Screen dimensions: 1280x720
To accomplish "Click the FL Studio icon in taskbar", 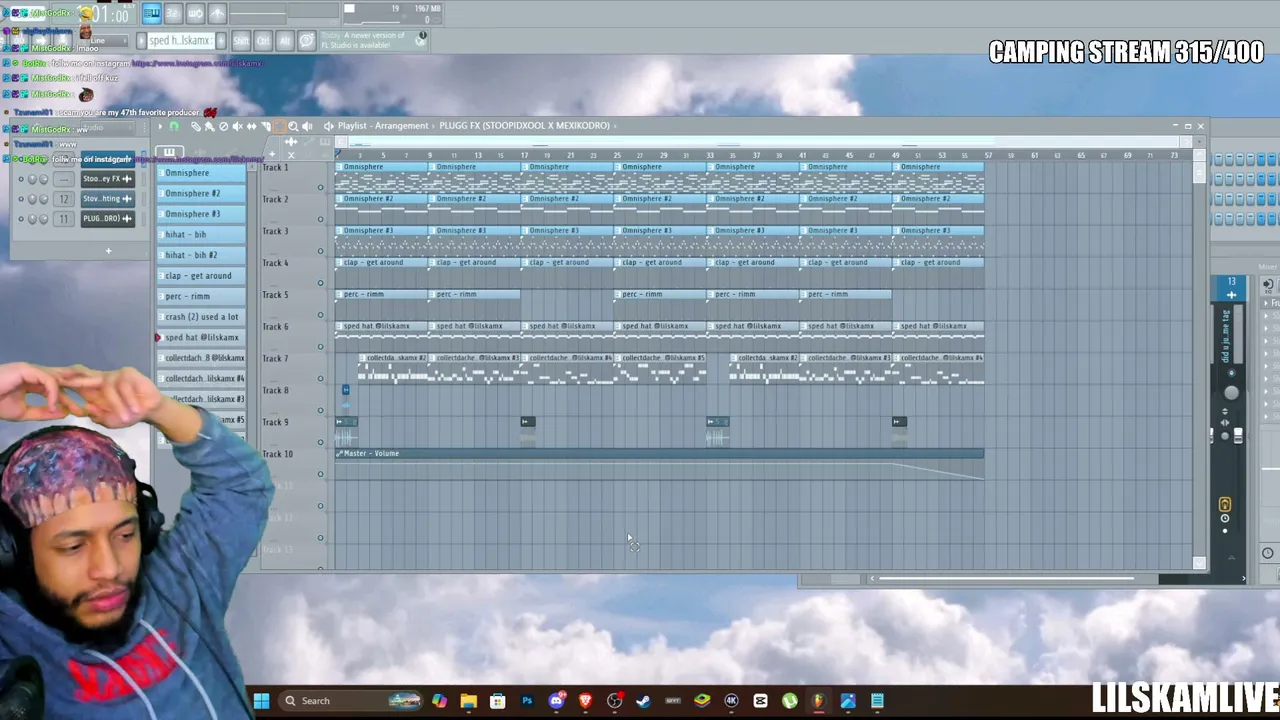I will tap(818, 701).
